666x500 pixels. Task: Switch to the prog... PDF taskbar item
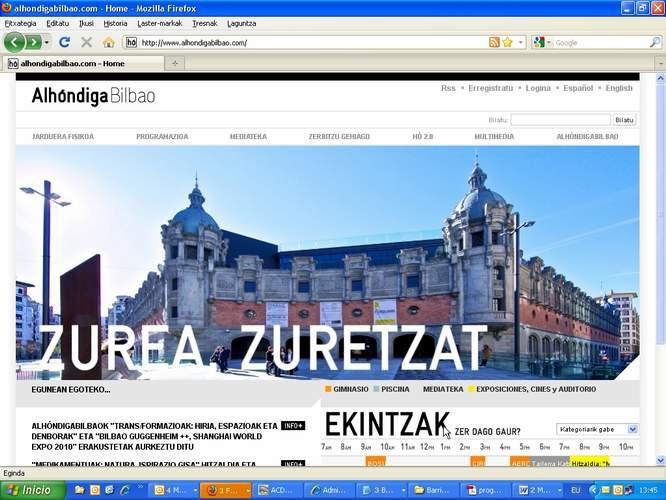pos(486,490)
